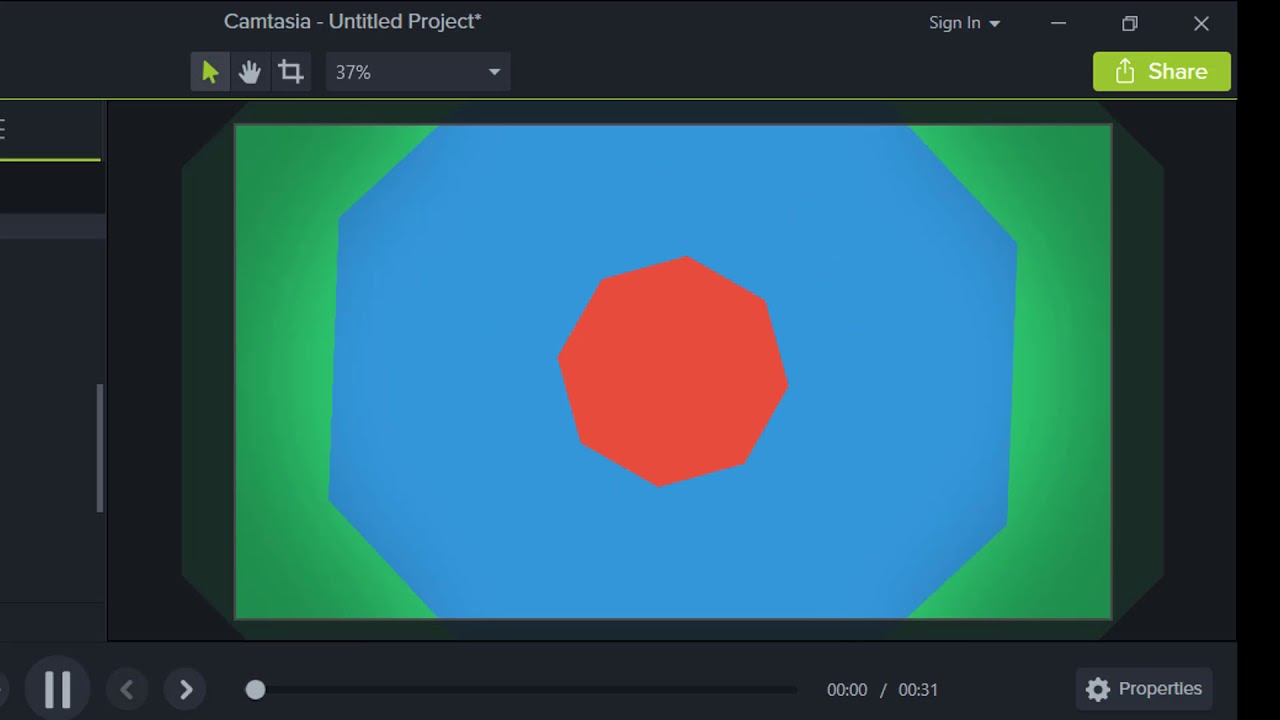Enable the Crop tool
Screen dimensions: 1280x720
coord(291,72)
